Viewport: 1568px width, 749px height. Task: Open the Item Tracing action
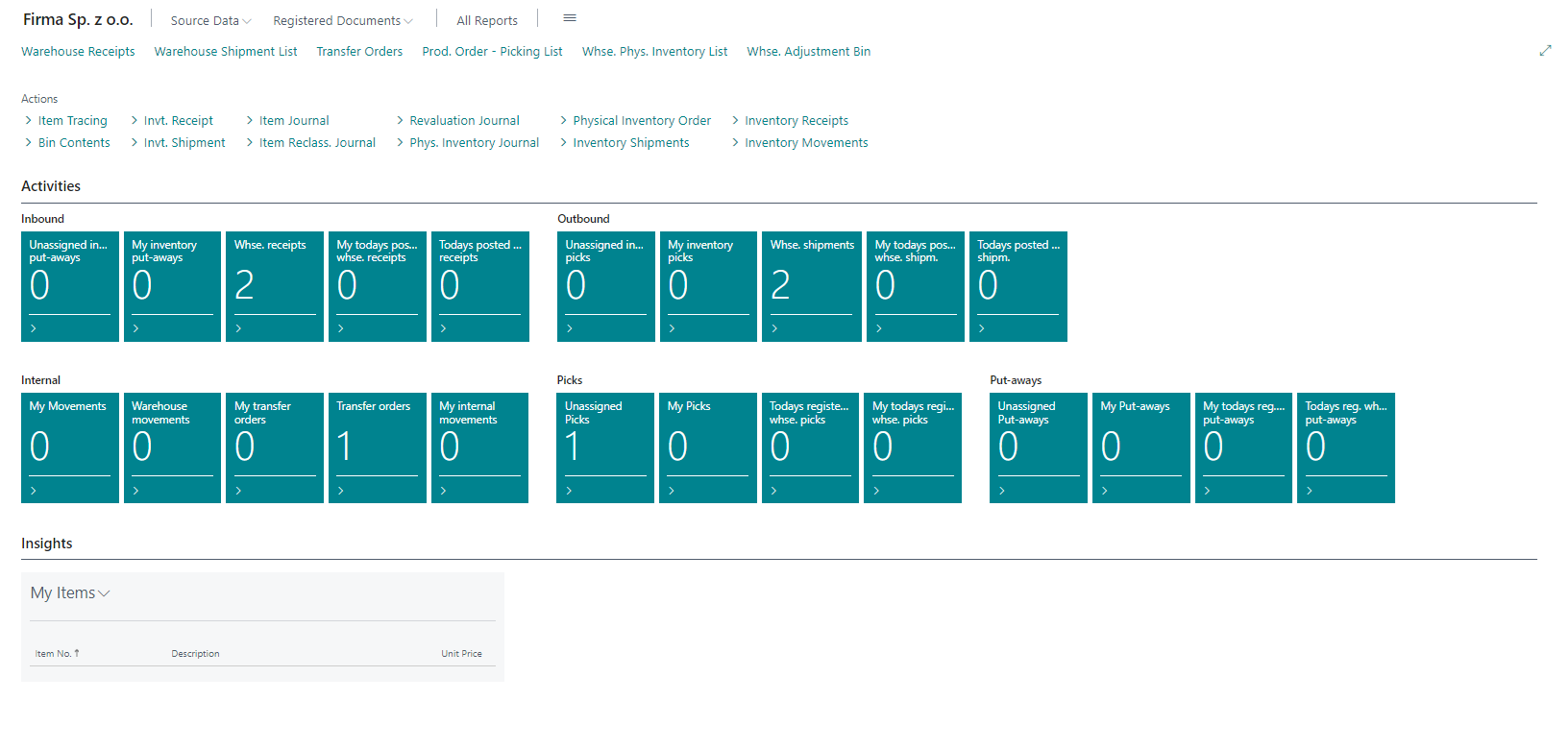[72, 121]
